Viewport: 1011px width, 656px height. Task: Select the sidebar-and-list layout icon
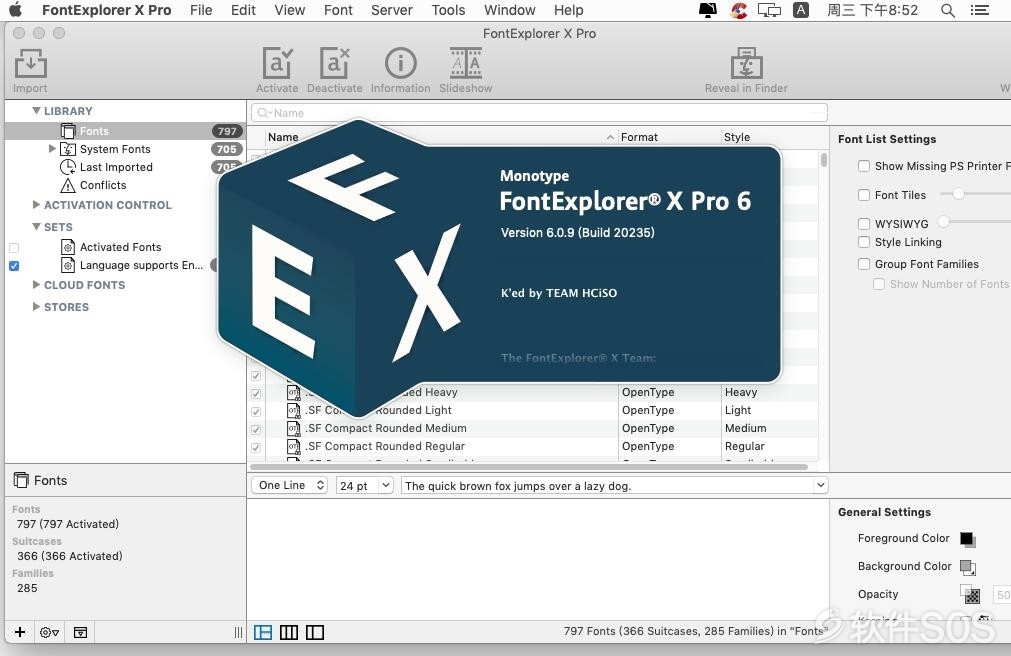pyautogui.click(x=263, y=632)
